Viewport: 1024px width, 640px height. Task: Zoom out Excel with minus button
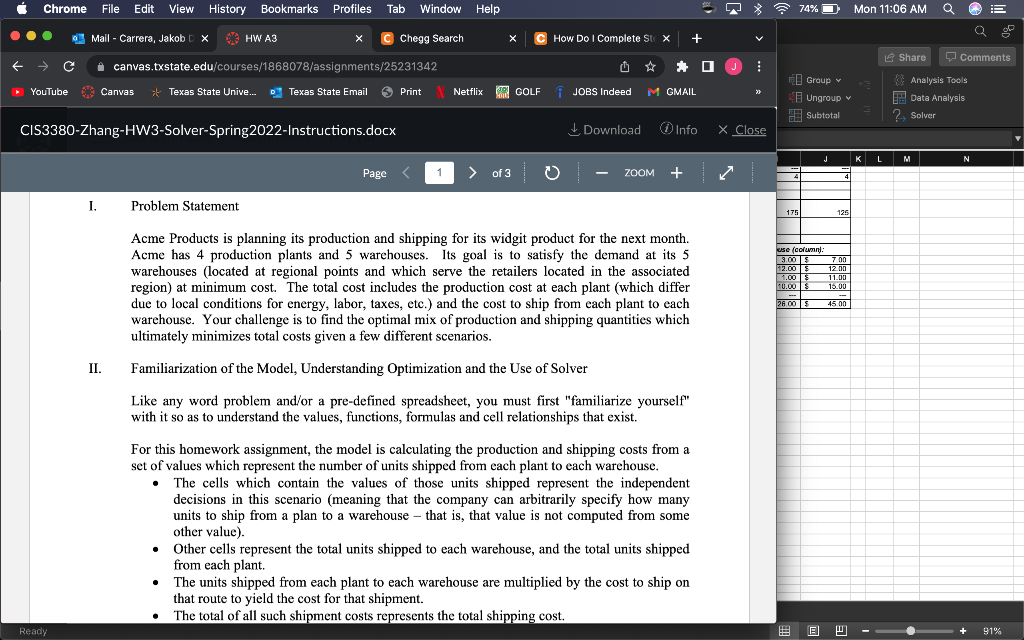(865, 631)
